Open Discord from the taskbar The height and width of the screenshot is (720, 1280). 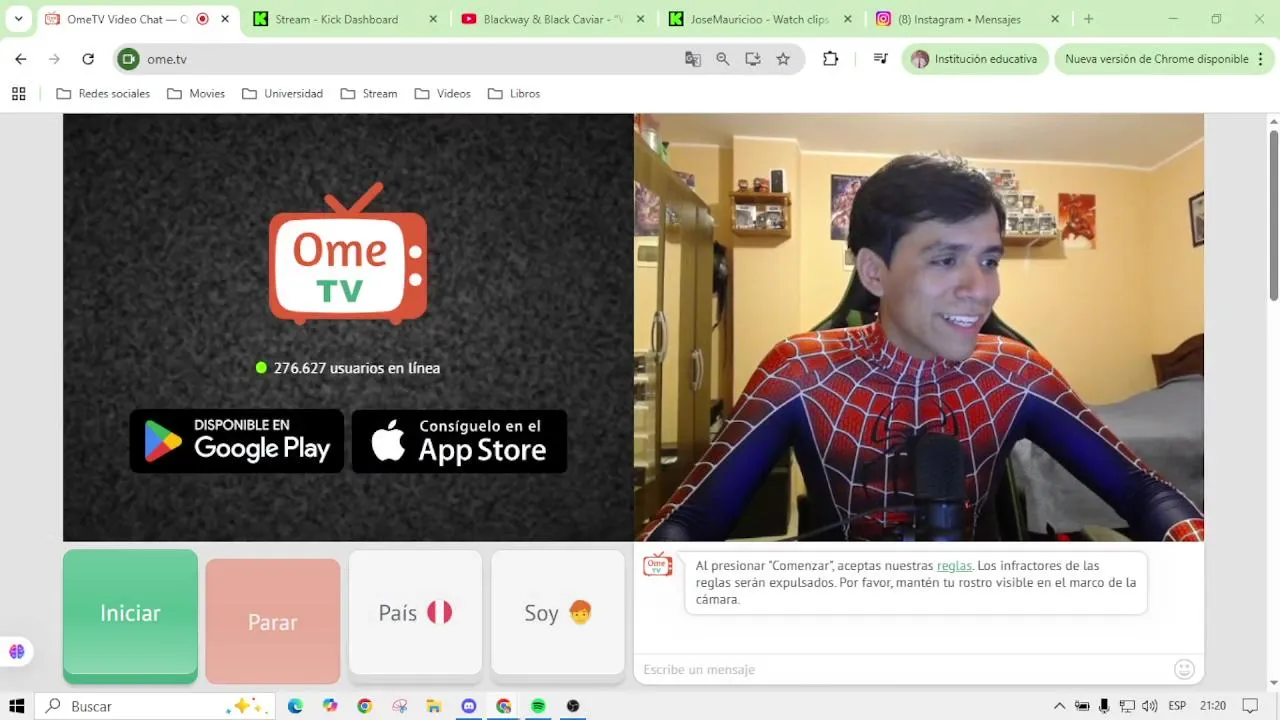pos(469,706)
